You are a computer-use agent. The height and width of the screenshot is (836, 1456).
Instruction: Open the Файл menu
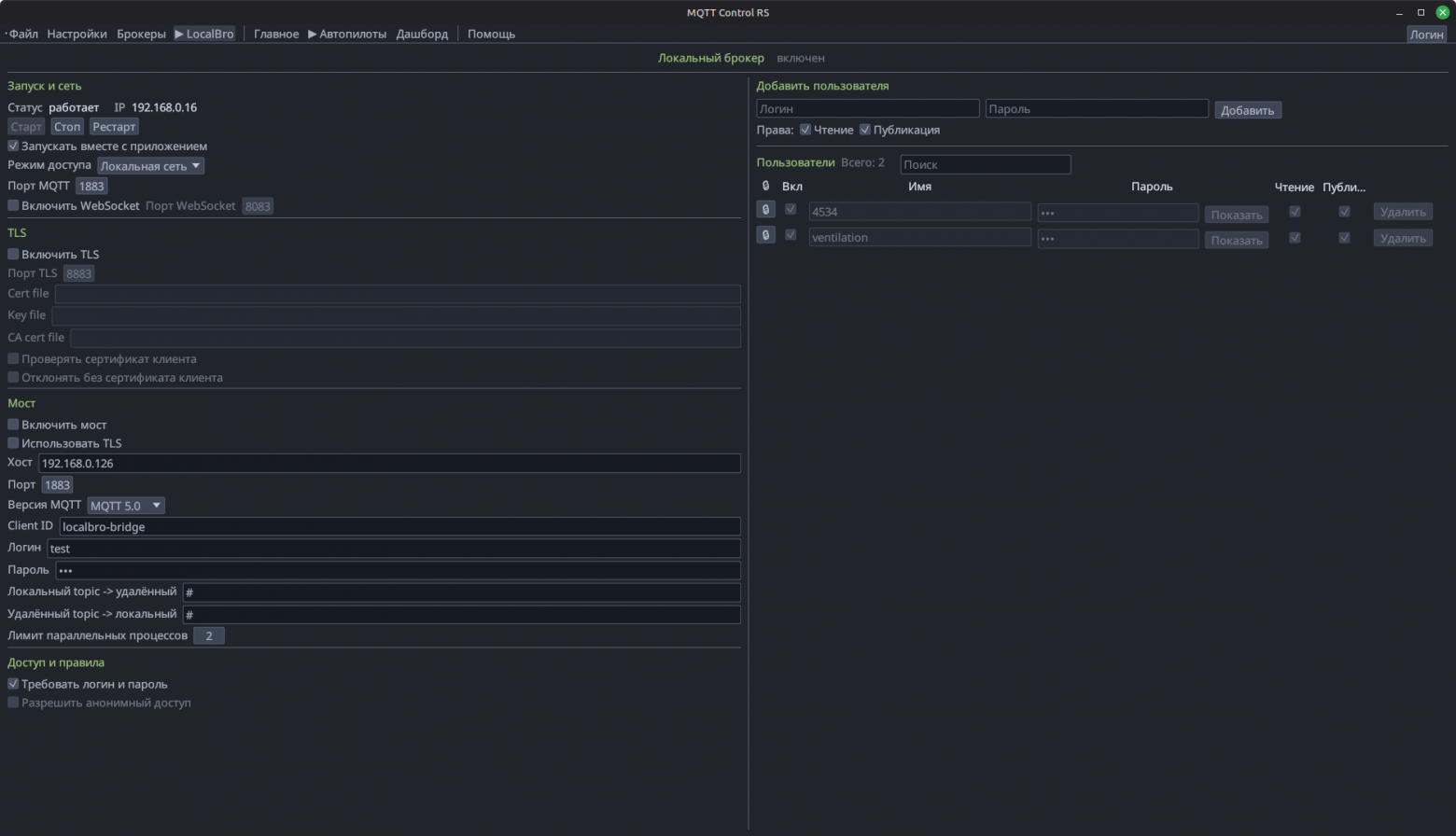click(23, 34)
